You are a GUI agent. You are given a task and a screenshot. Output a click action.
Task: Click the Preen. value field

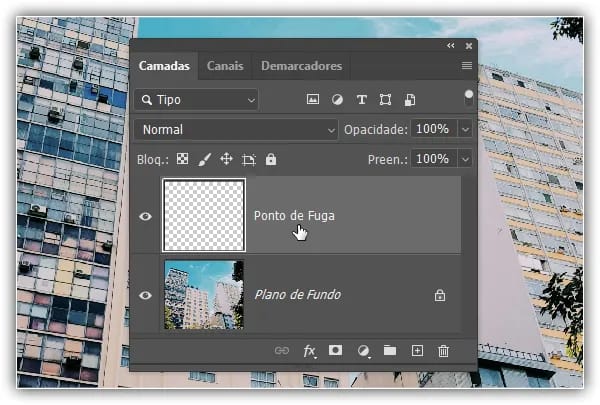[434, 159]
